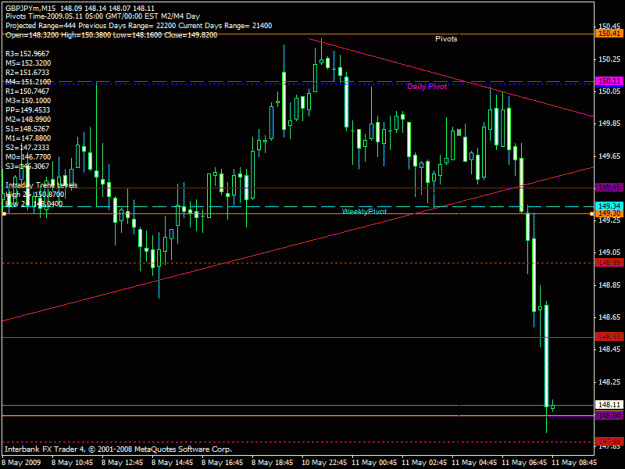Click the 148.85 price scale value
Viewport: 625px width, 469px height.
pyautogui.click(x=609, y=285)
